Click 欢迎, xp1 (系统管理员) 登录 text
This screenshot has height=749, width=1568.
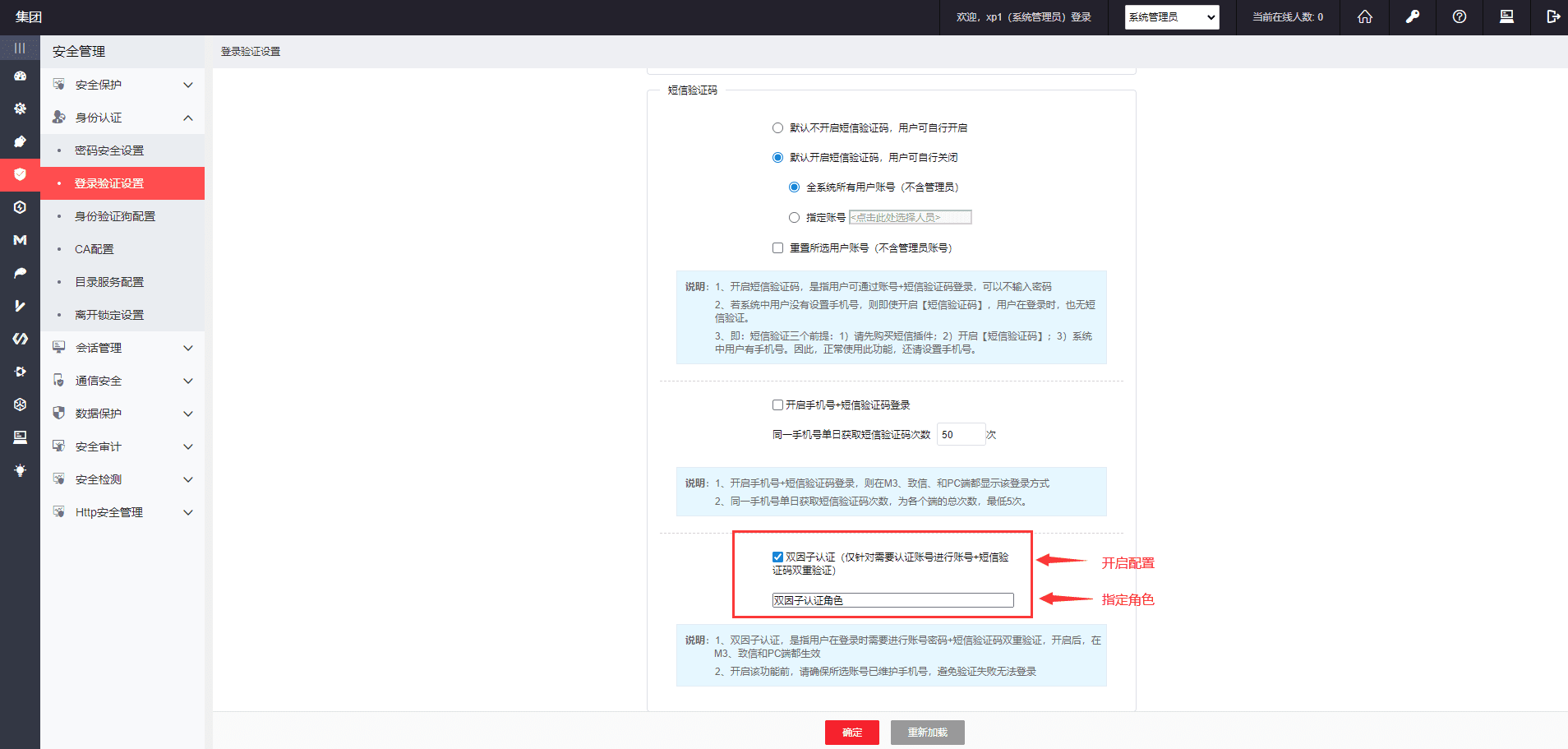[1024, 16]
